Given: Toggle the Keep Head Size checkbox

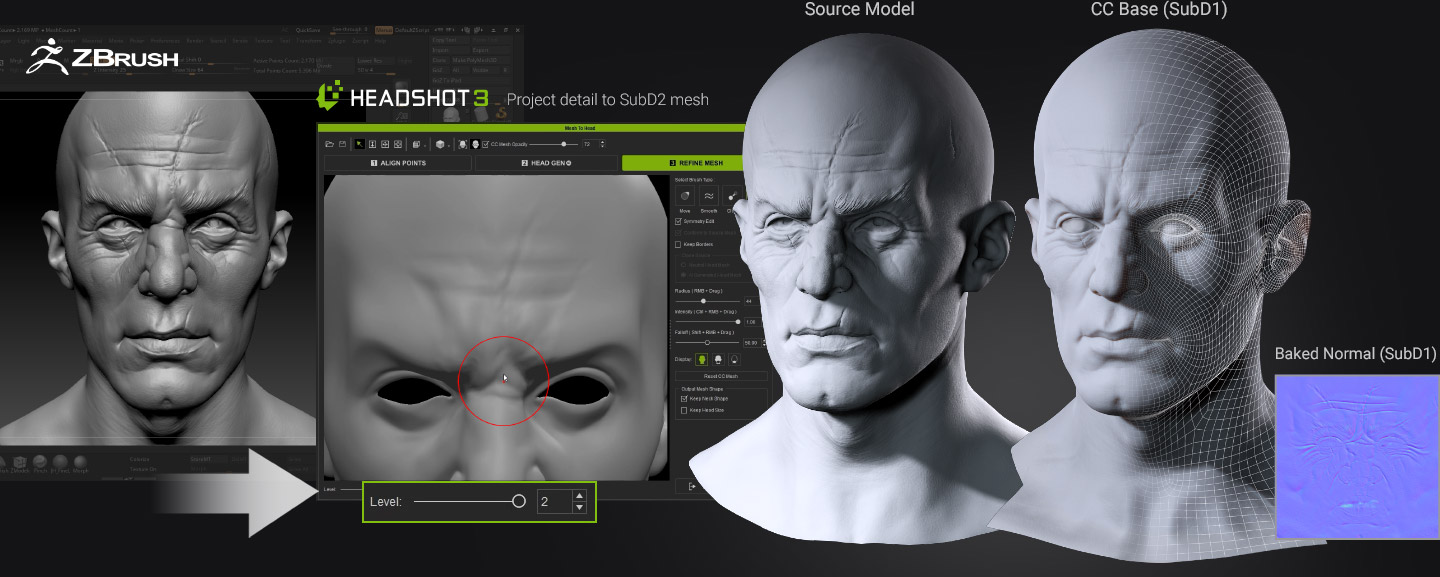Looking at the screenshot, I should [683, 409].
